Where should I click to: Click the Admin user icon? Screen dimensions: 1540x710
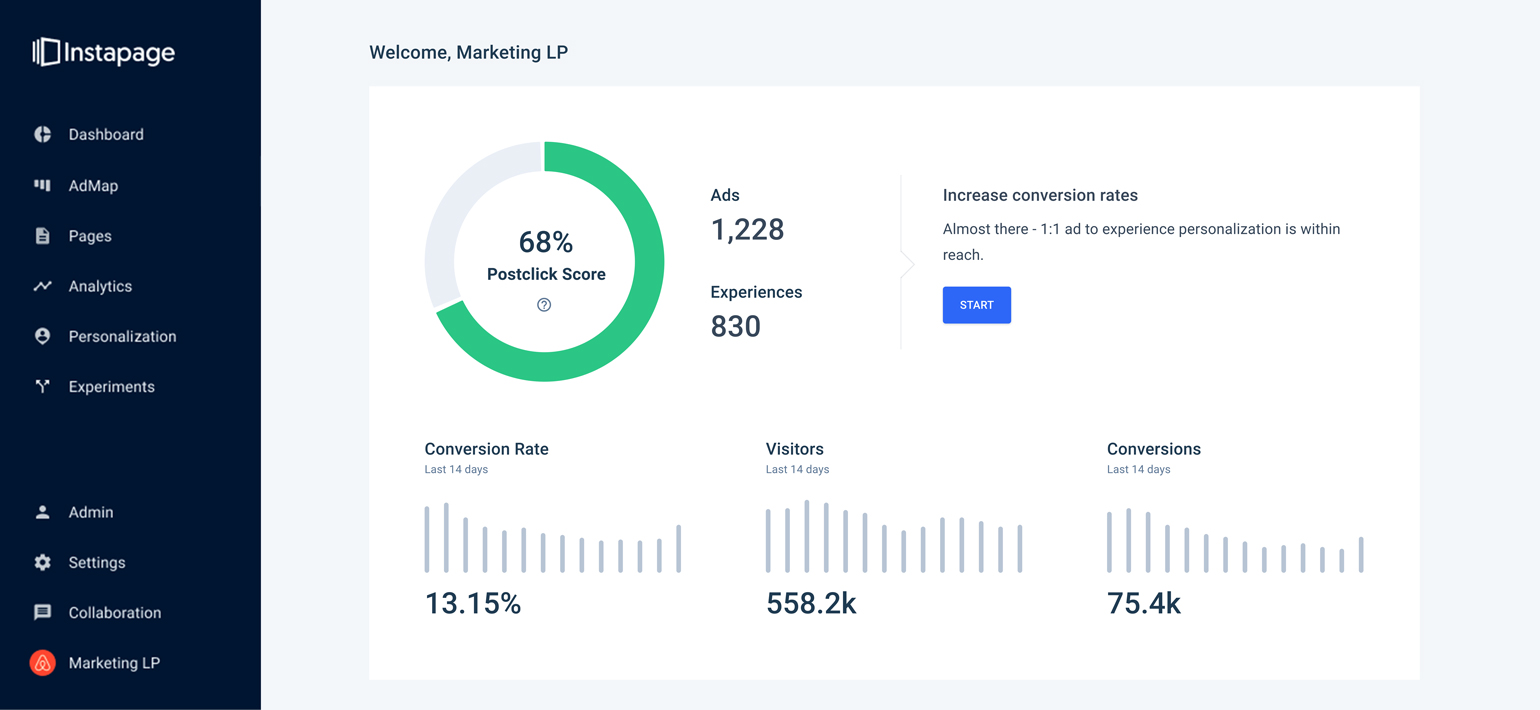[x=42, y=512]
